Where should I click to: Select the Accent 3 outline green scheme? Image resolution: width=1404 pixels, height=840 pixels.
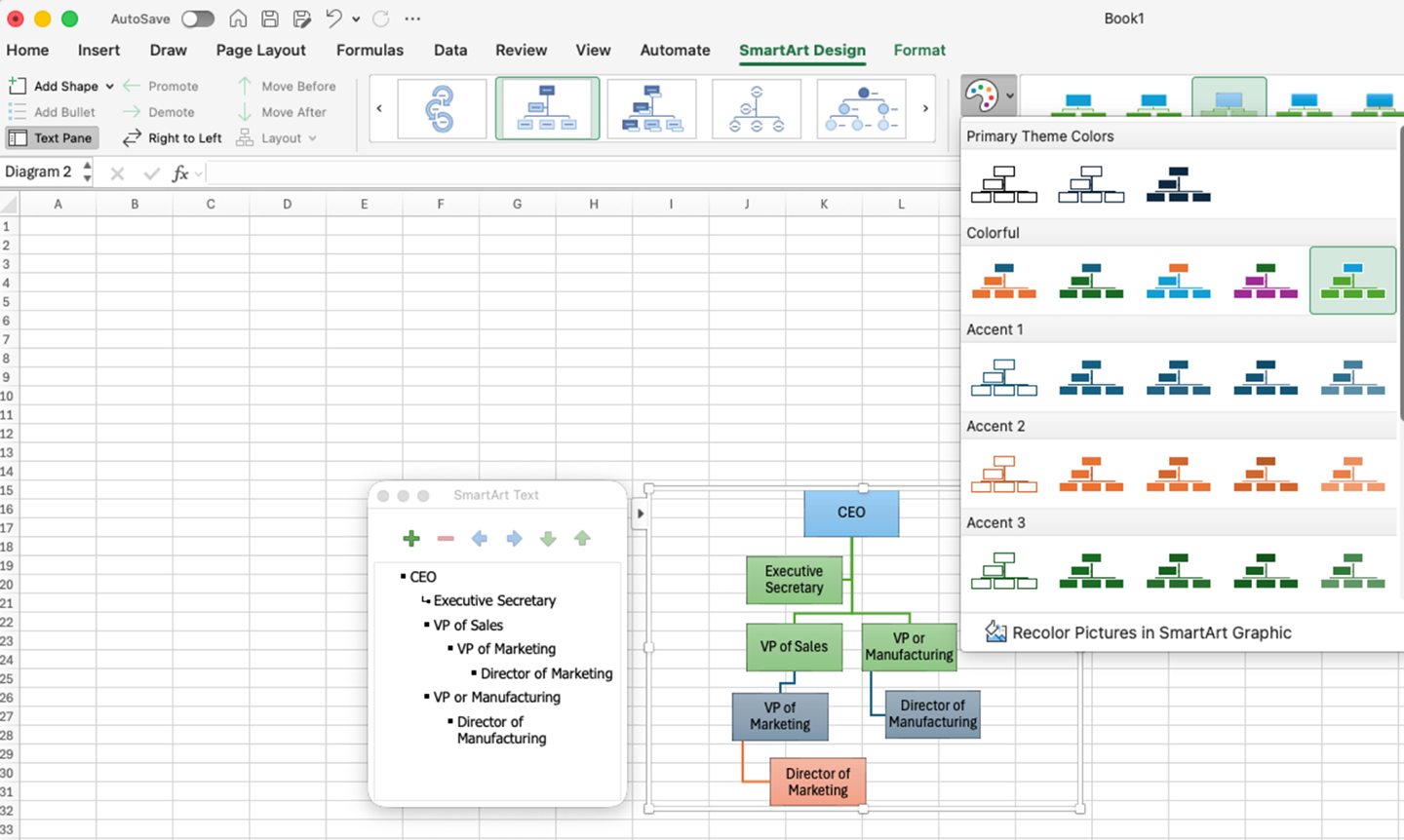(1004, 570)
